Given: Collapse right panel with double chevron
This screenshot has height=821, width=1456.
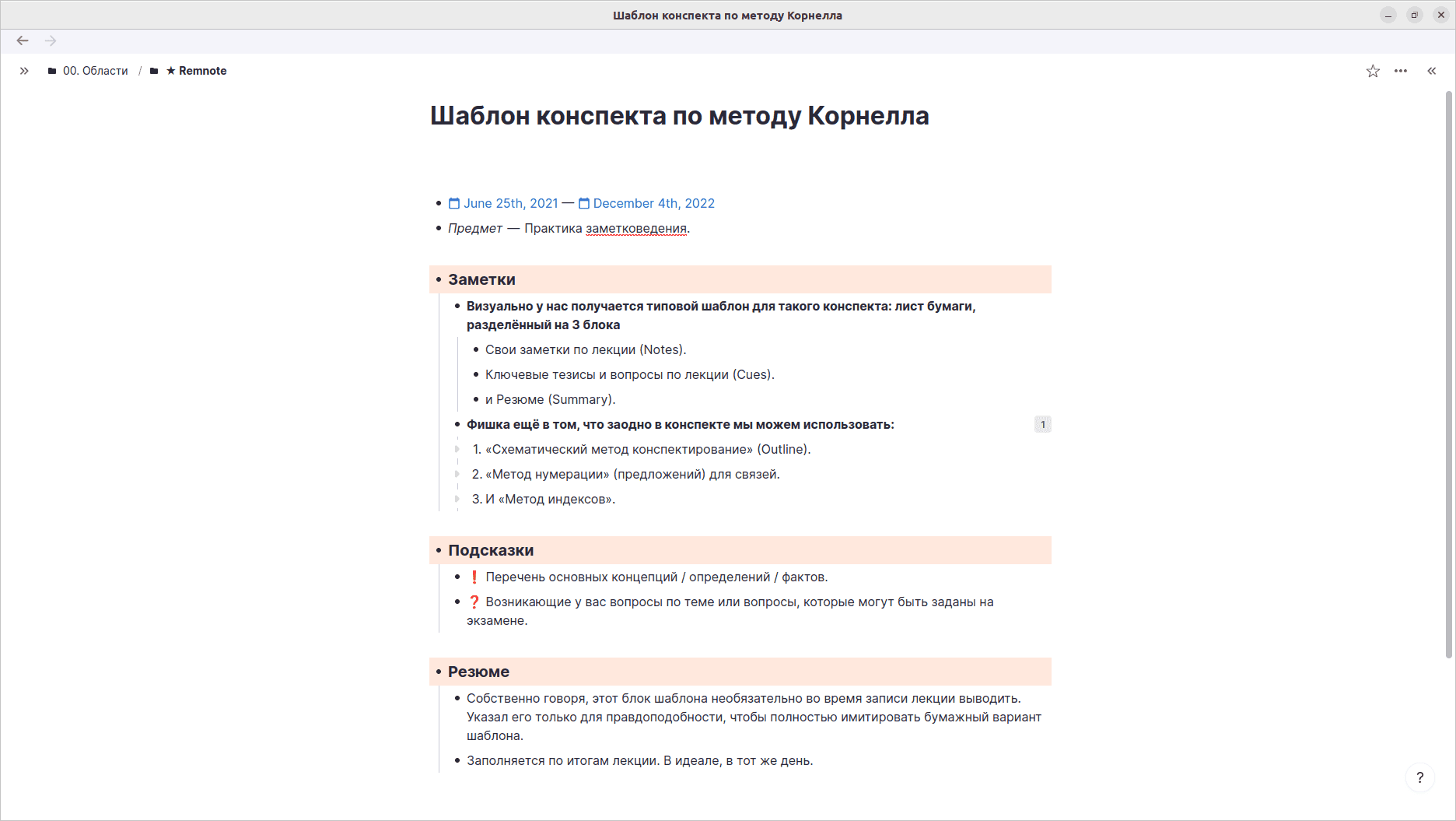Looking at the screenshot, I should coord(1432,71).
